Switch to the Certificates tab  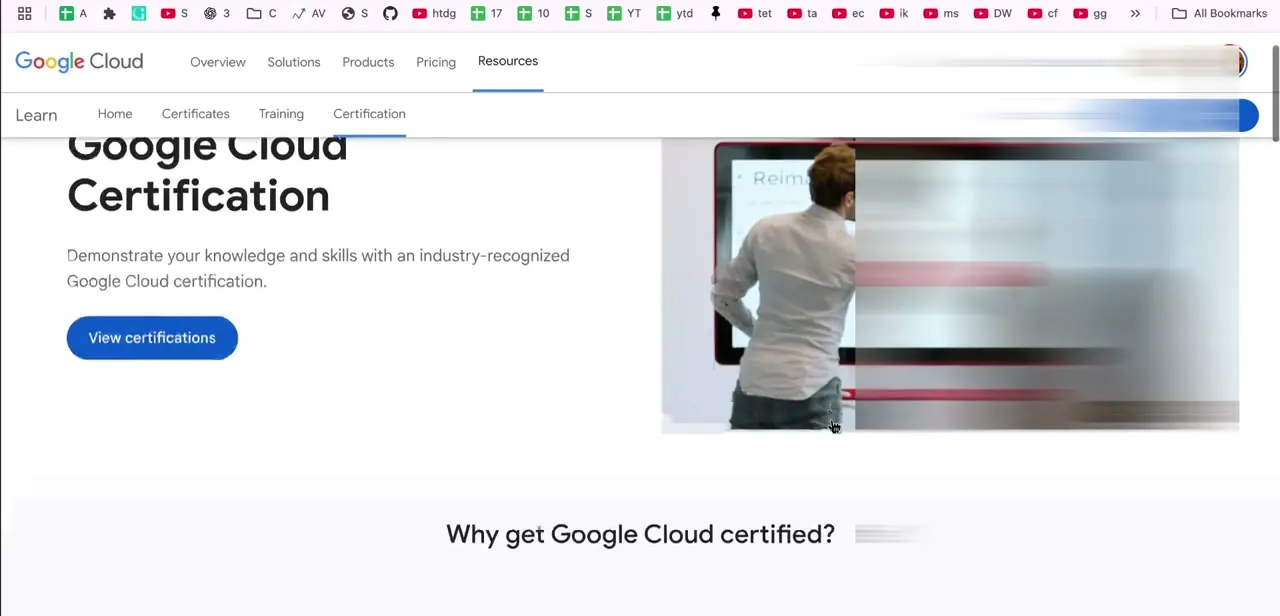[196, 114]
